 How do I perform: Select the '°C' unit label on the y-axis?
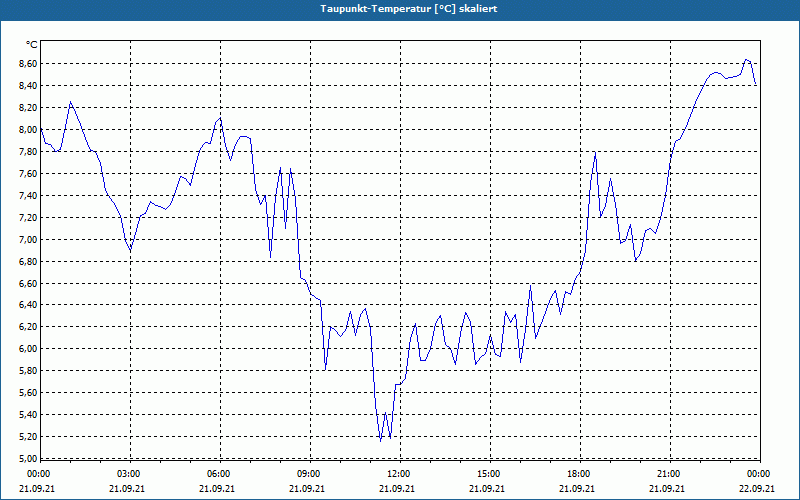click(x=32, y=45)
